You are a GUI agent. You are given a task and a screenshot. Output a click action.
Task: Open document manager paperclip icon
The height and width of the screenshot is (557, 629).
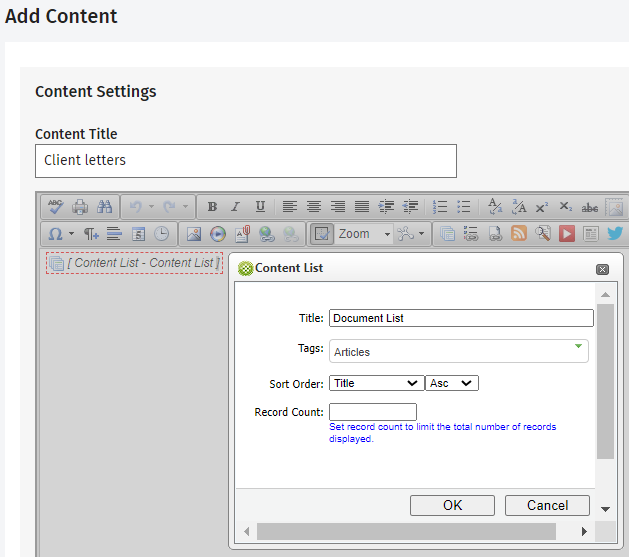242,234
